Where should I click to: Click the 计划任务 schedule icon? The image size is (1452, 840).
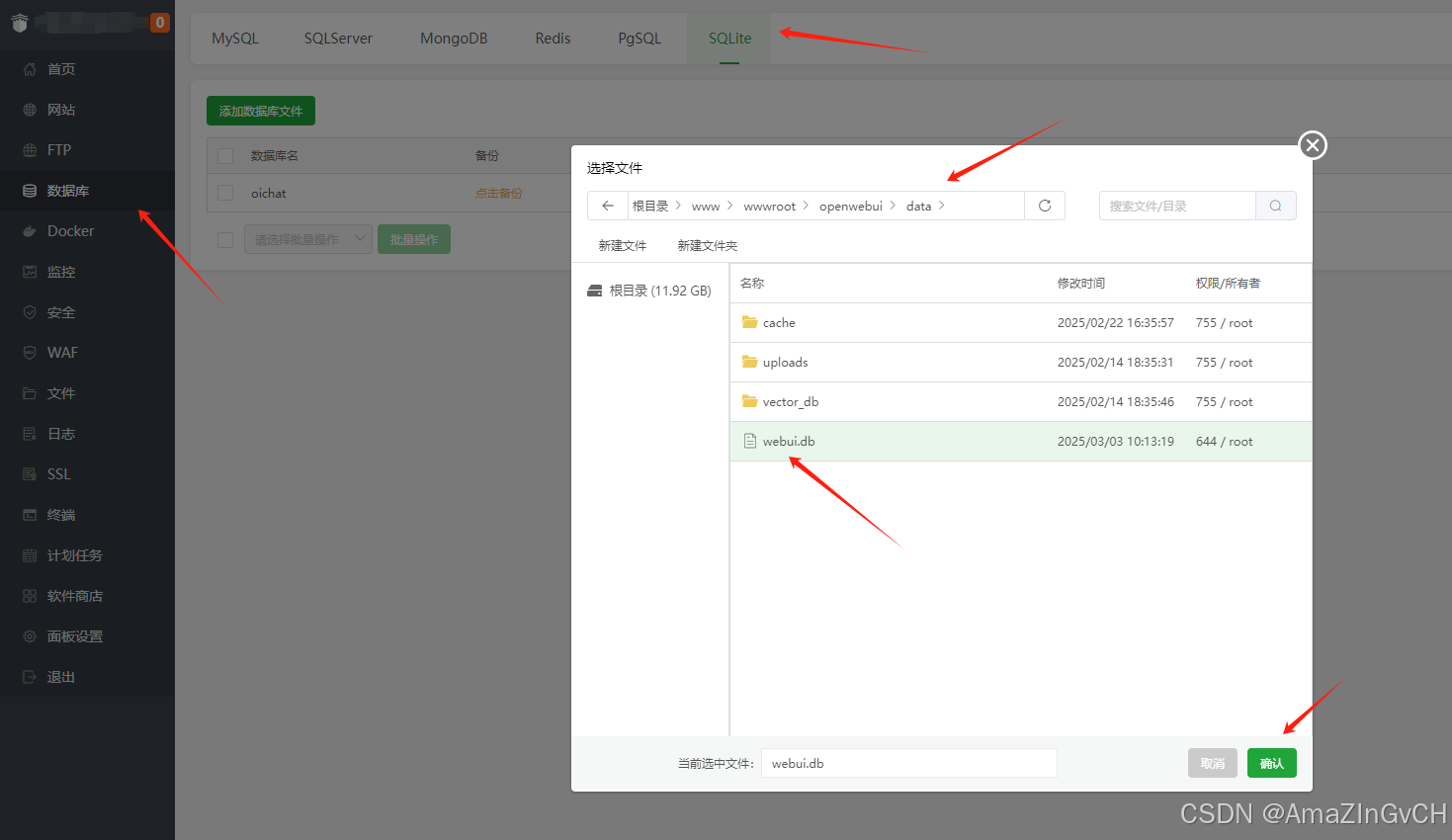(30, 555)
